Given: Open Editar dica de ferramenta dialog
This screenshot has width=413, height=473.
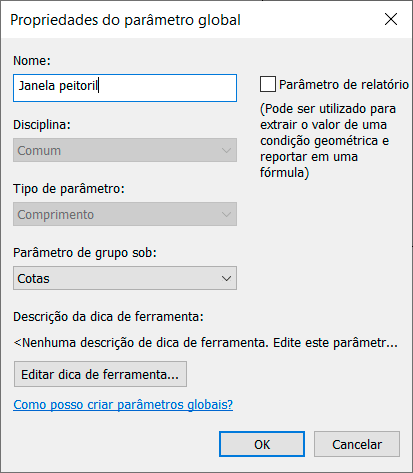Looking at the screenshot, I should (100, 374).
